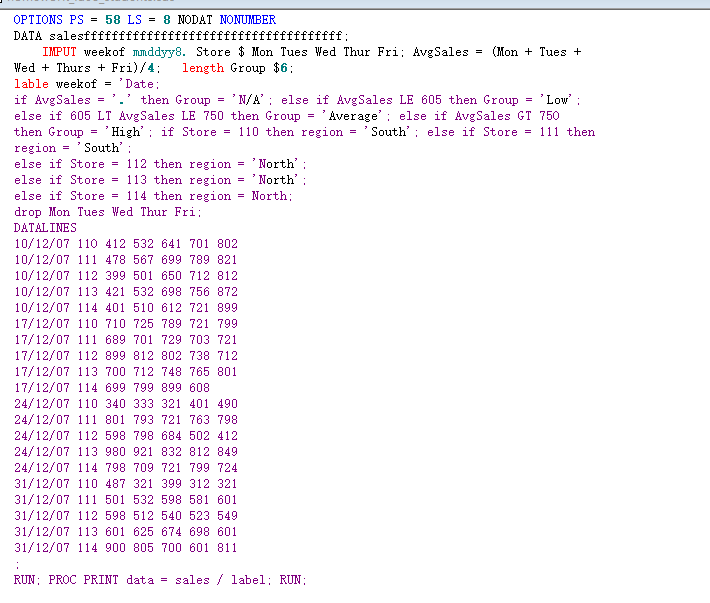Click data row 31/12/07 113 601
The width and height of the screenshot is (710, 603).
pos(126,532)
